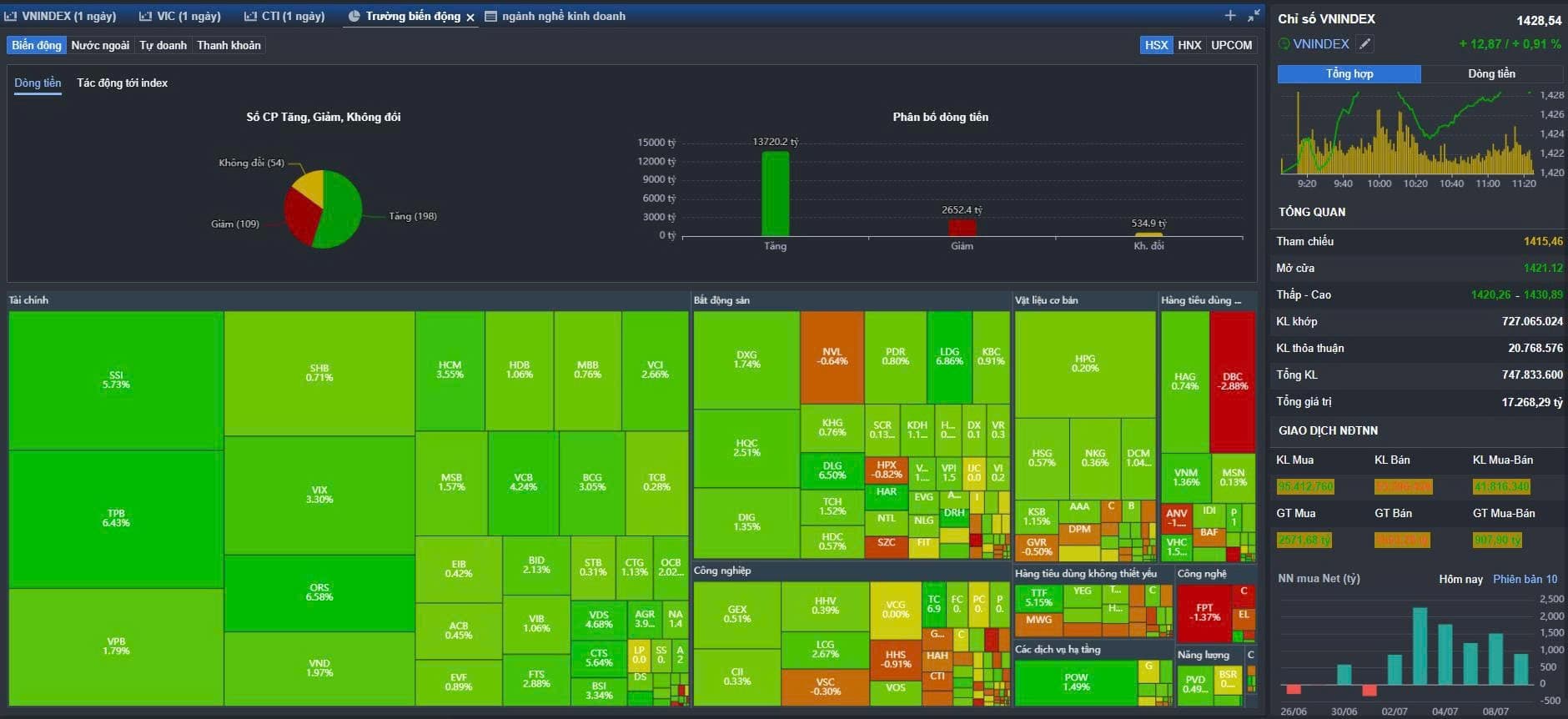The width and height of the screenshot is (1568, 719).
Task: Click the red DBC -2.88% tile
Action: point(1233,381)
